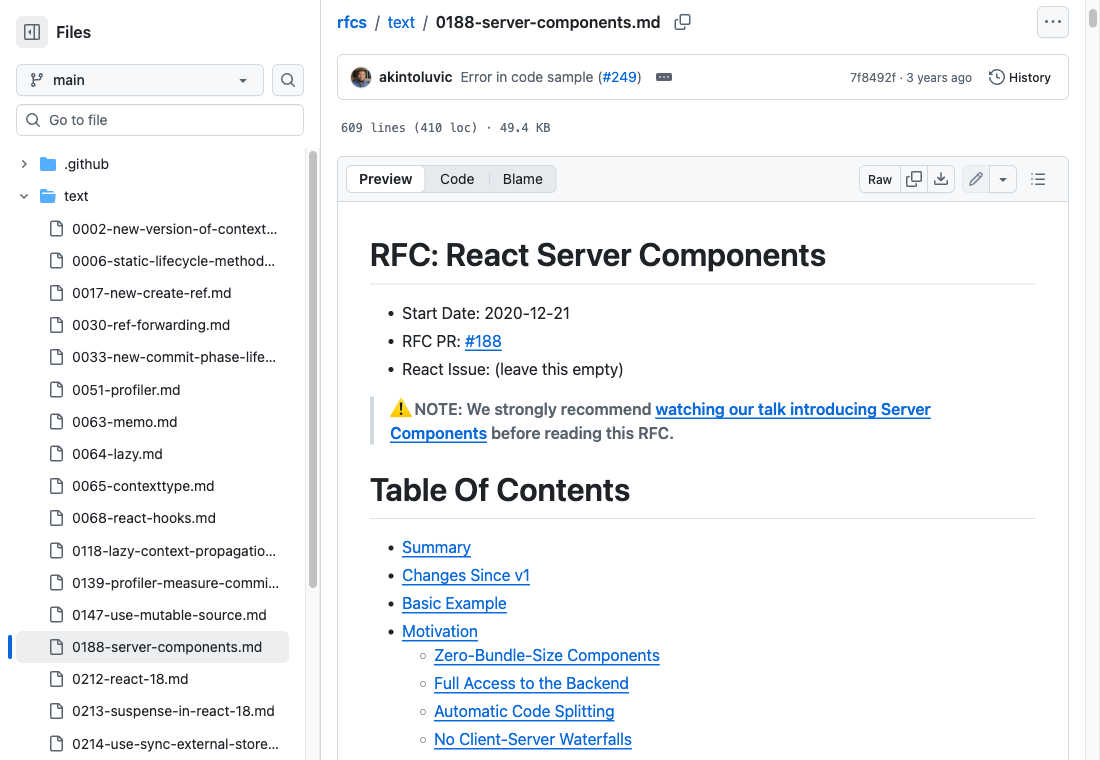Jump to Automatic Code Splitting section
Screen dimensions: 1100x760
pyautogui.click(x=524, y=712)
